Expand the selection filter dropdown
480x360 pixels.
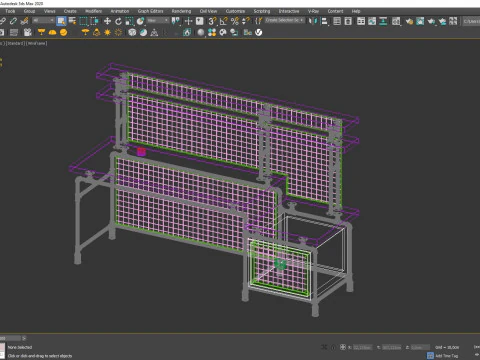pyautogui.click(x=43, y=21)
